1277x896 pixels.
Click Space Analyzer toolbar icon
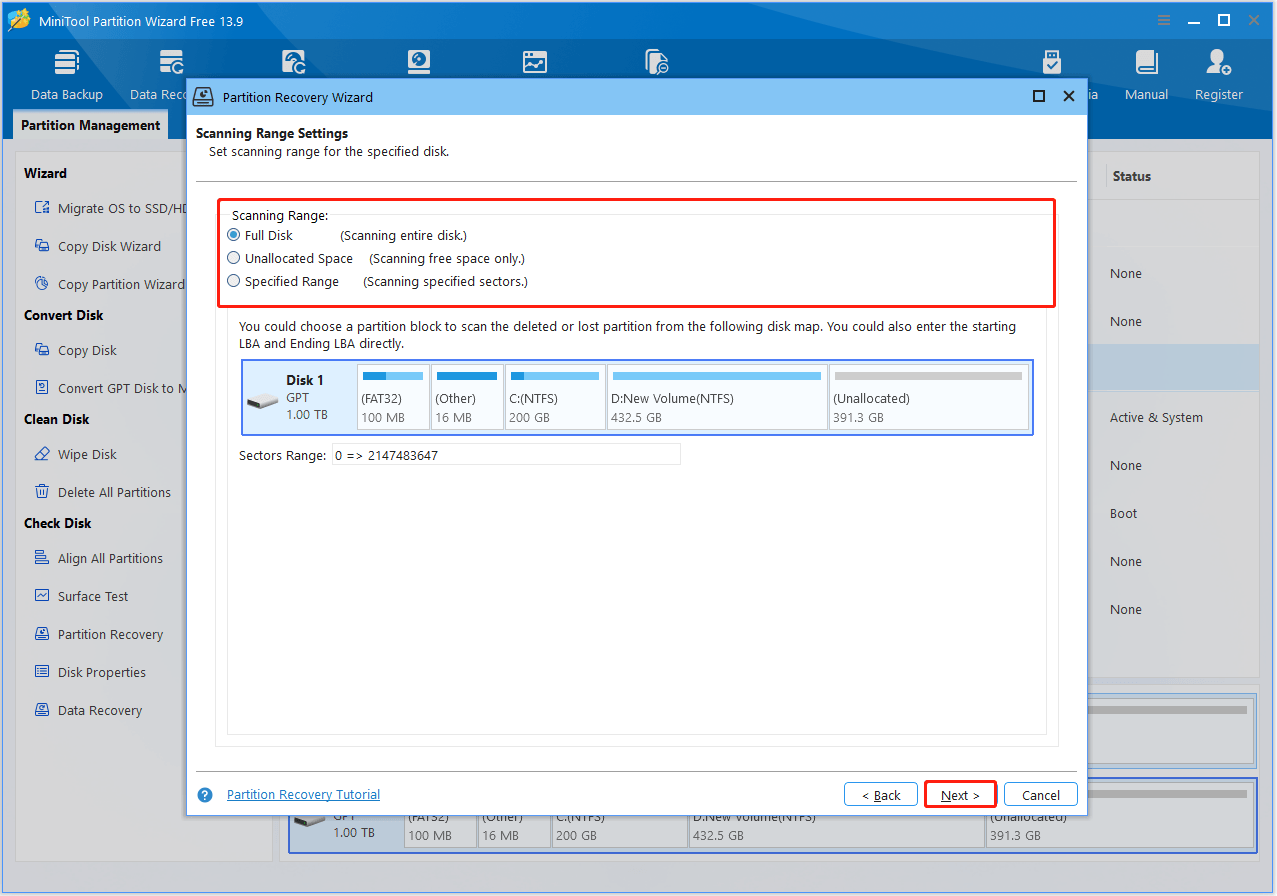tap(657, 62)
